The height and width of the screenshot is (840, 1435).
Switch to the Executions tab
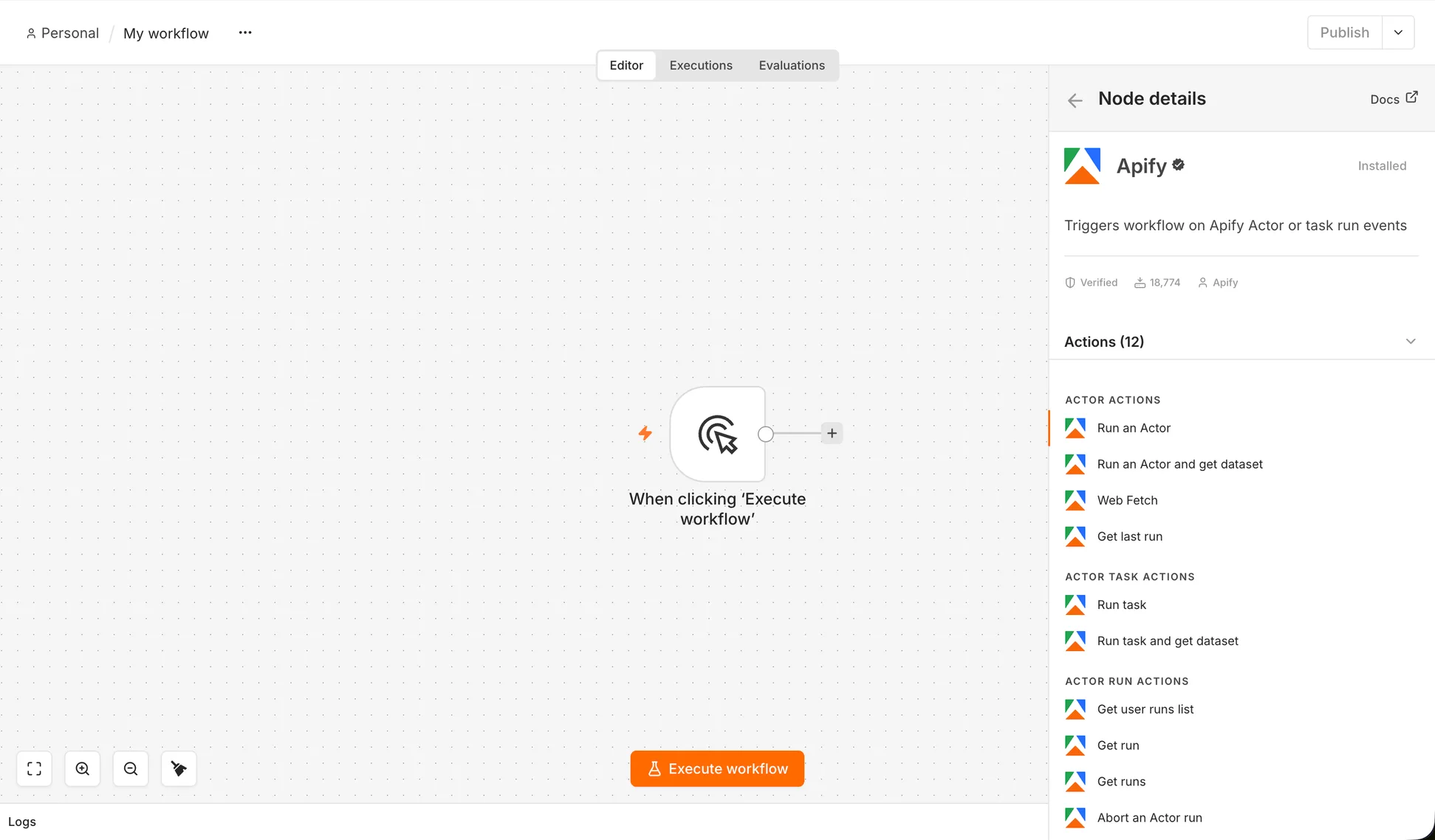pyautogui.click(x=701, y=65)
